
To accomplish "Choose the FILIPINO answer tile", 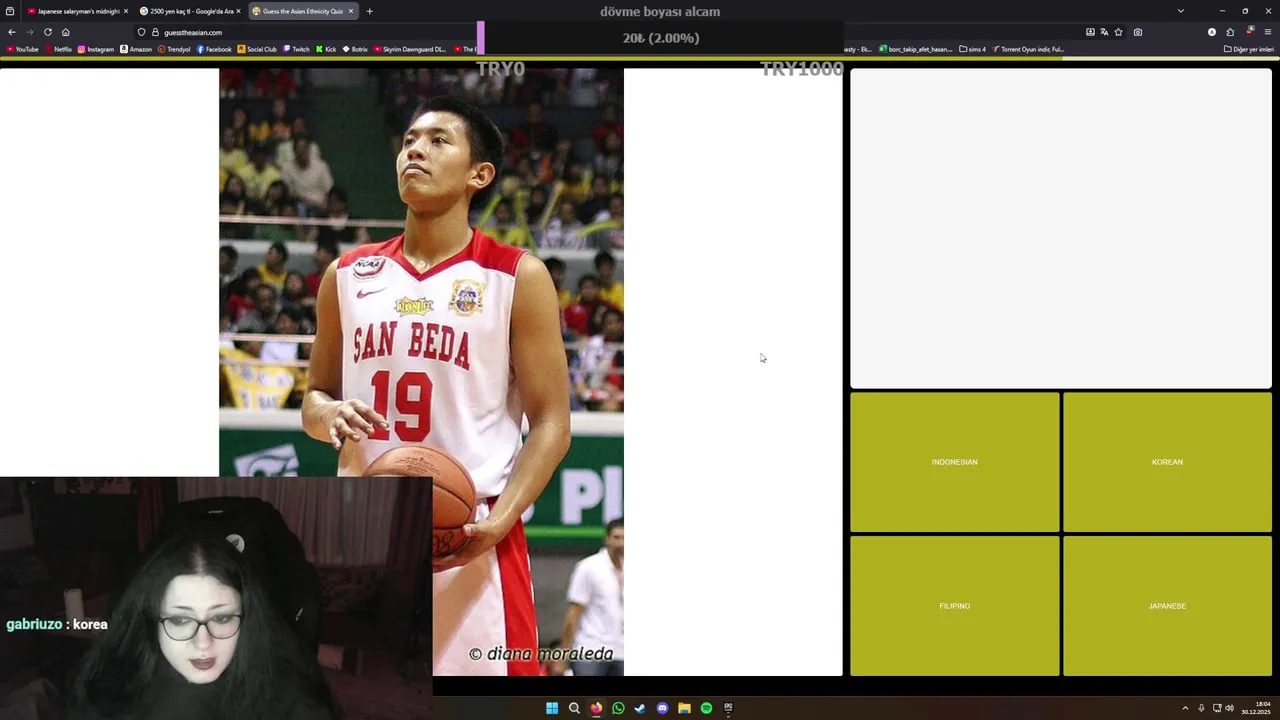I will (x=954, y=606).
